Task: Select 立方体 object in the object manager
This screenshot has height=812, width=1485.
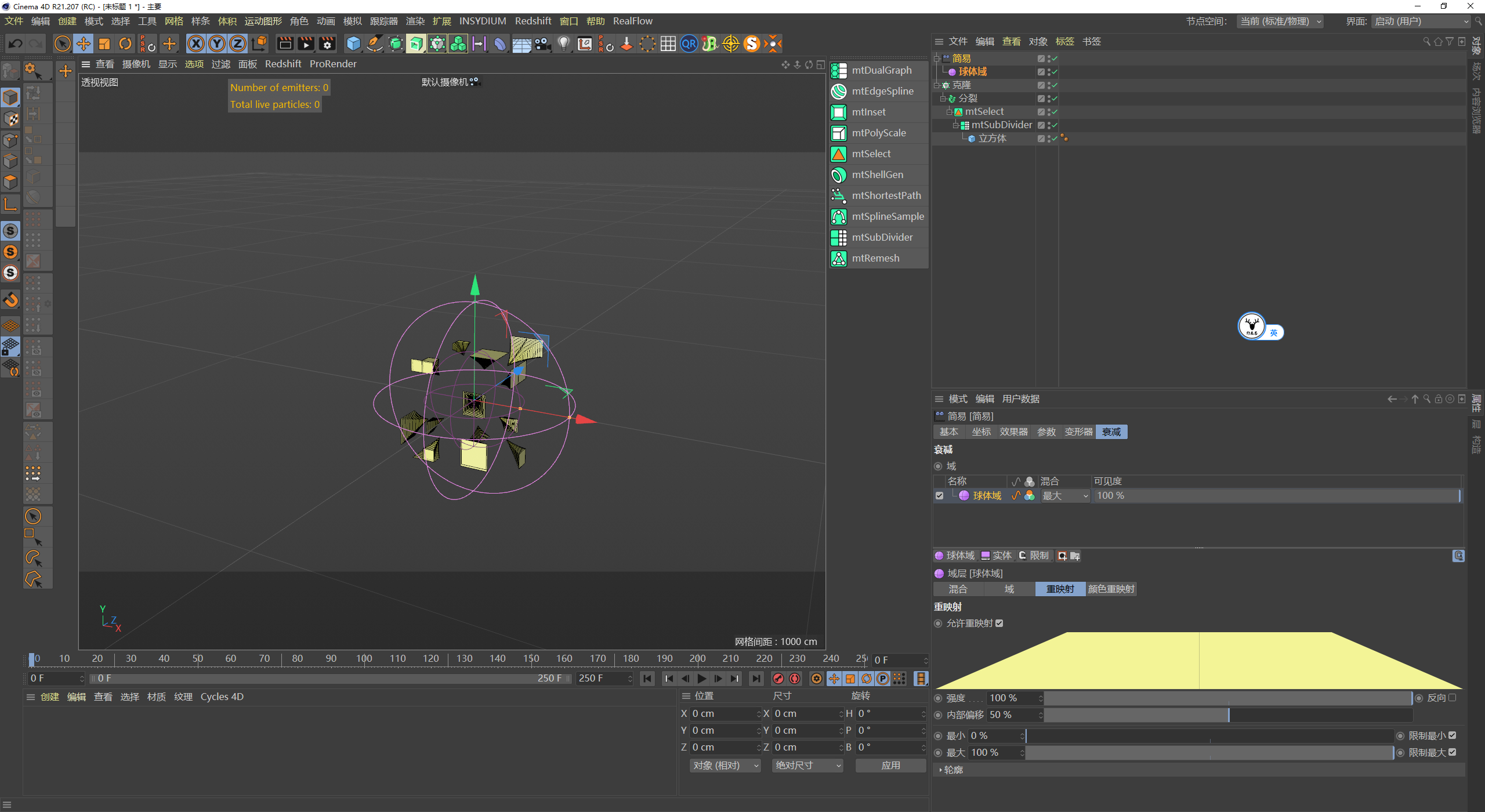Action: click(x=992, y=139)
